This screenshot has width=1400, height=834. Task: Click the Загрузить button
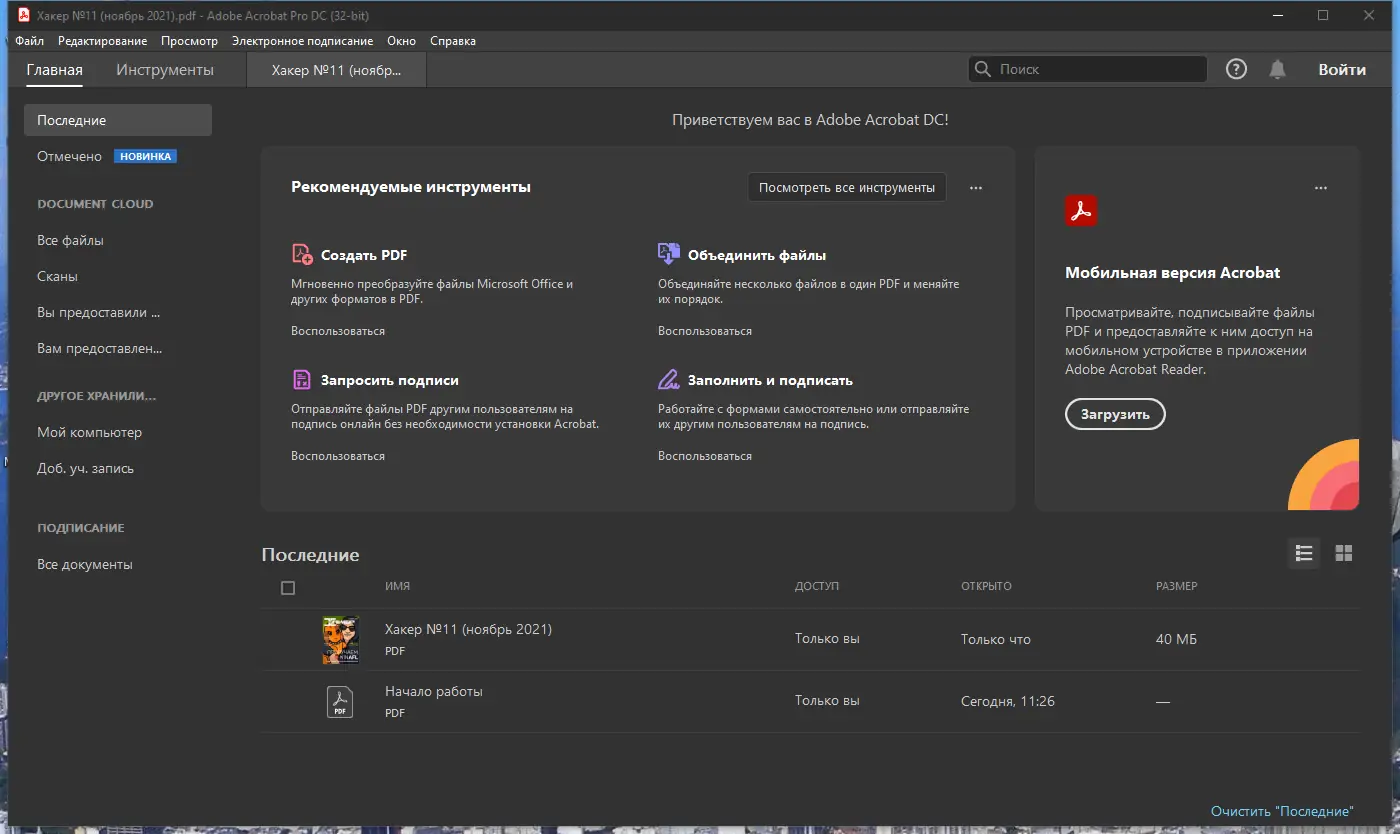point(1115,414)
